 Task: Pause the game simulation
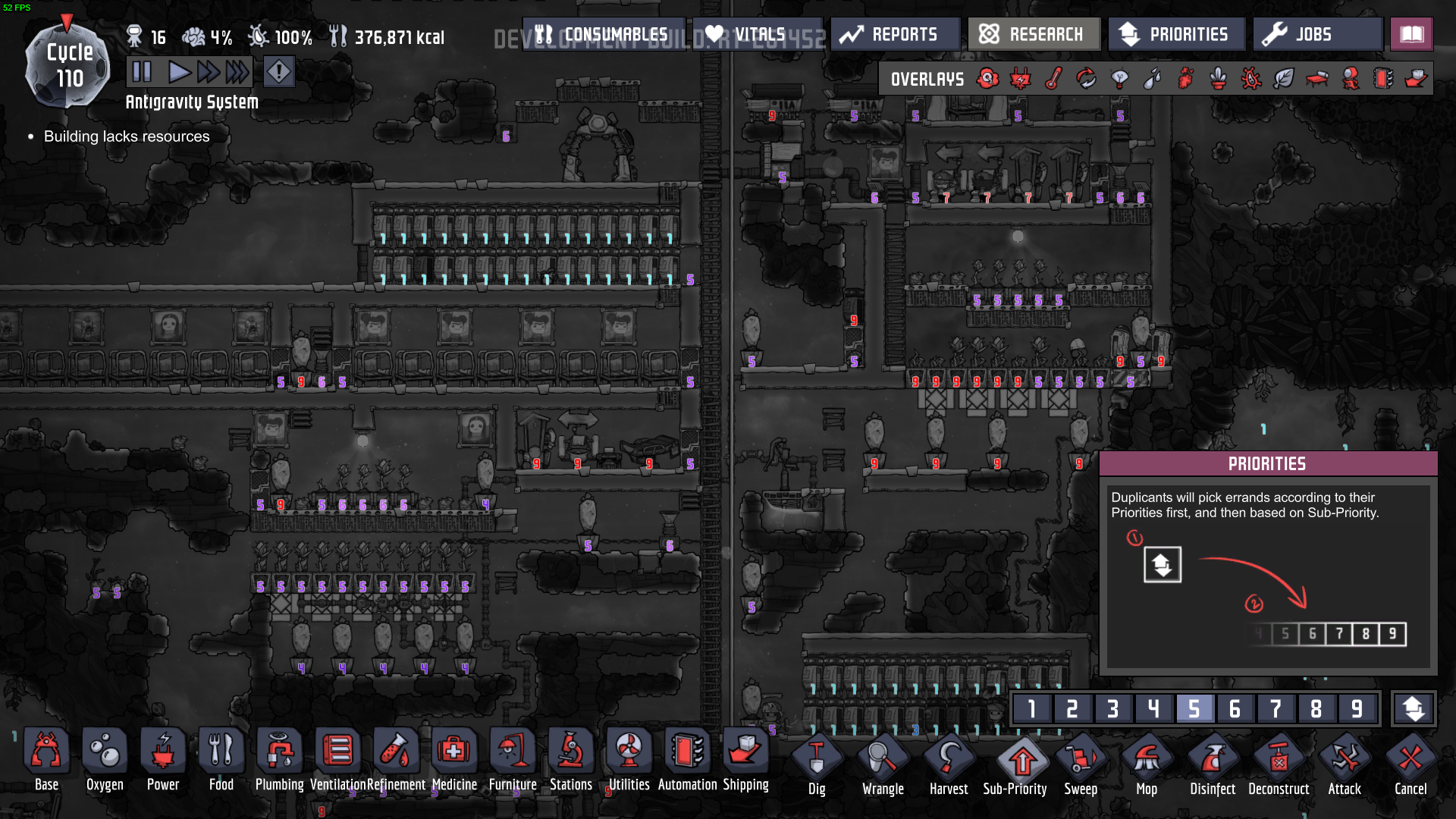tap(142, 73)
